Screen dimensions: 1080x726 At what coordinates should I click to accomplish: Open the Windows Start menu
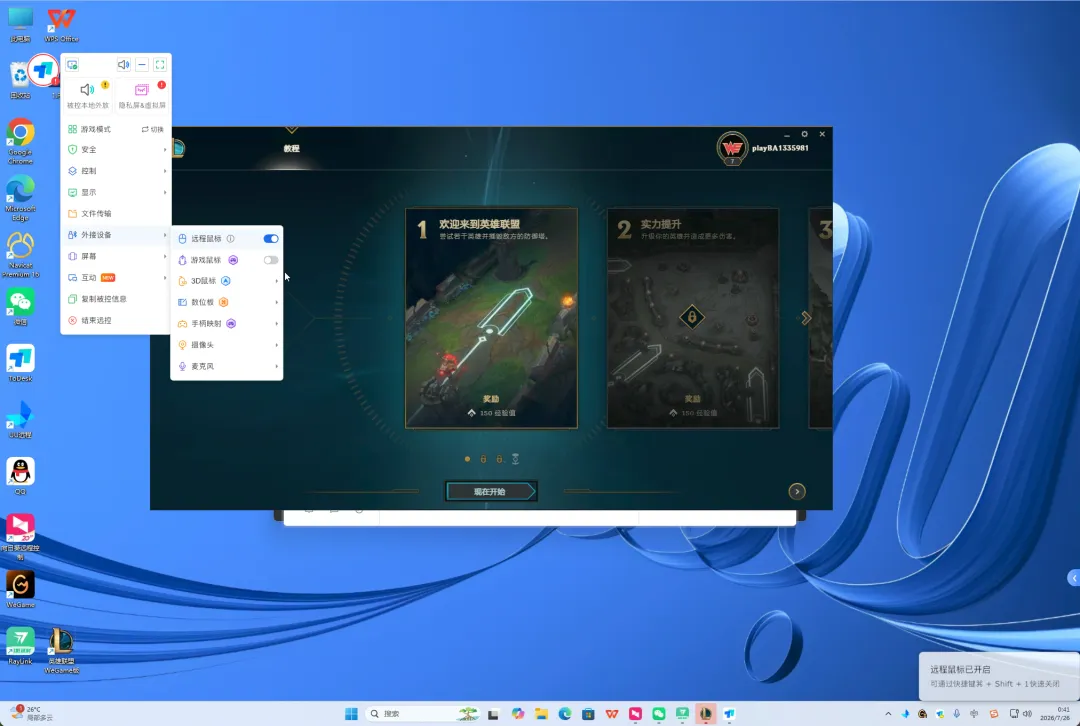click(351, 714)
